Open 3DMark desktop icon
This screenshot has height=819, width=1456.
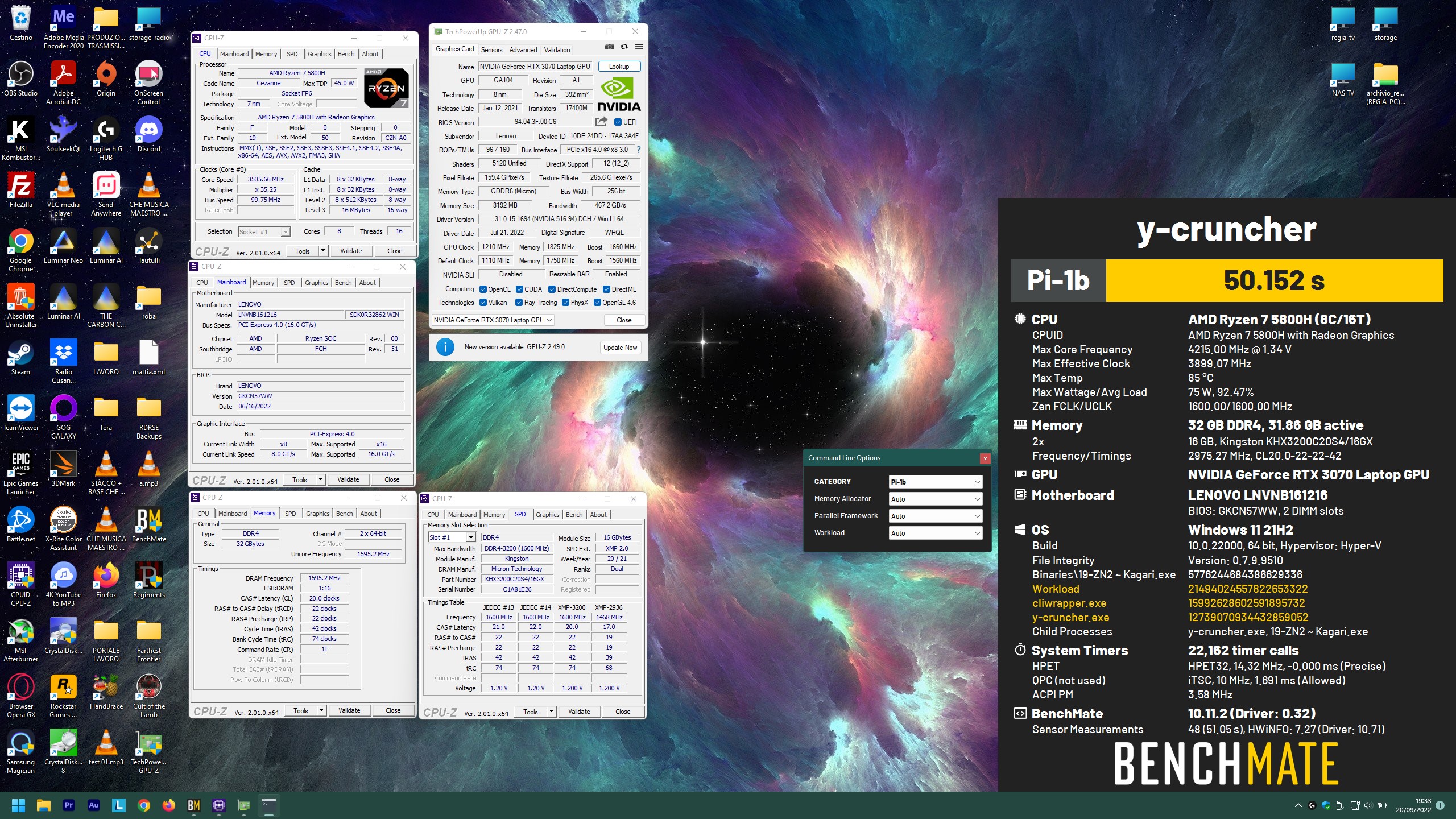tap(63, 469)
